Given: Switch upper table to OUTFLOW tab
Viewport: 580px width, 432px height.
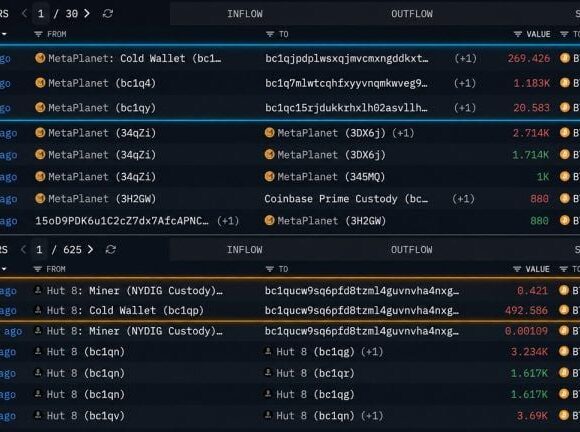Looking at the screenshot, I should 412,14.
